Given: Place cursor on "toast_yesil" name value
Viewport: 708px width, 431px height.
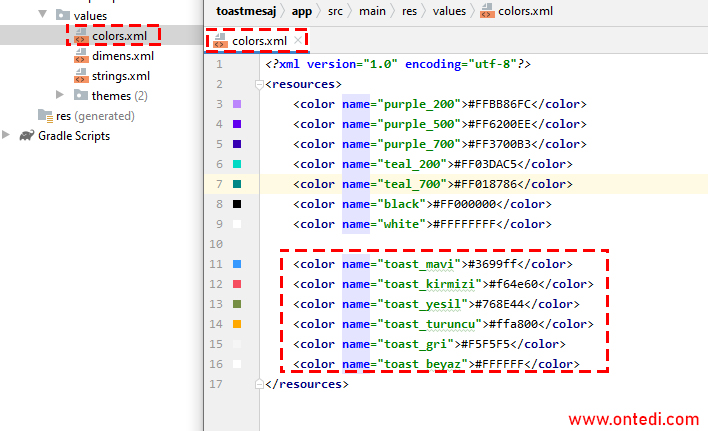Looking at the screenshot, I should point(422,305).
